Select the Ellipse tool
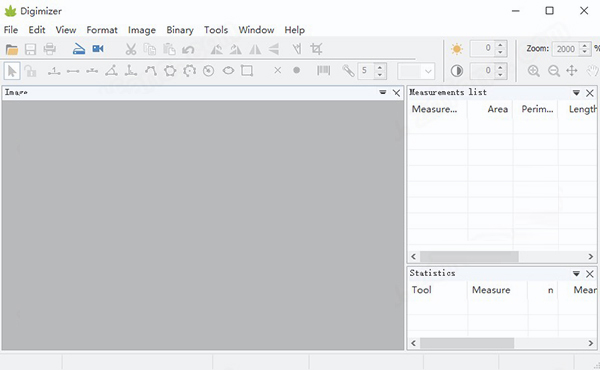The width and height of the screenshot is (600, 370). tap(228, 70)
